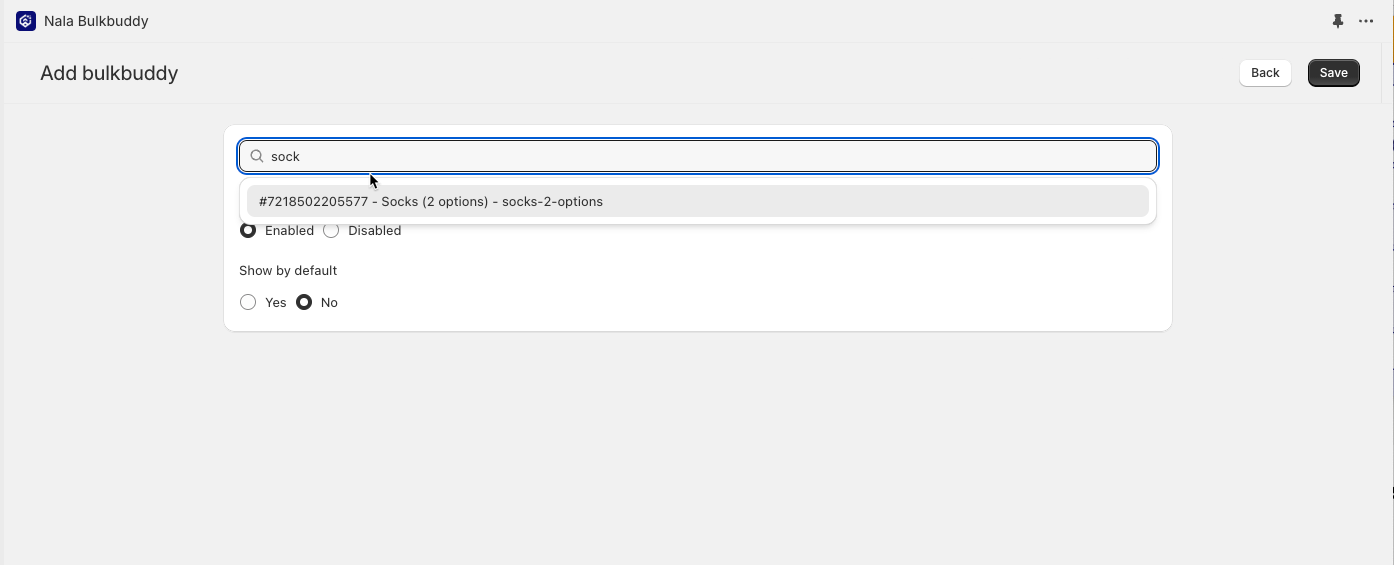Viewport: 1394px width, 565px height.
Task: Select the Enabled radio button
Action: point(248,231)
